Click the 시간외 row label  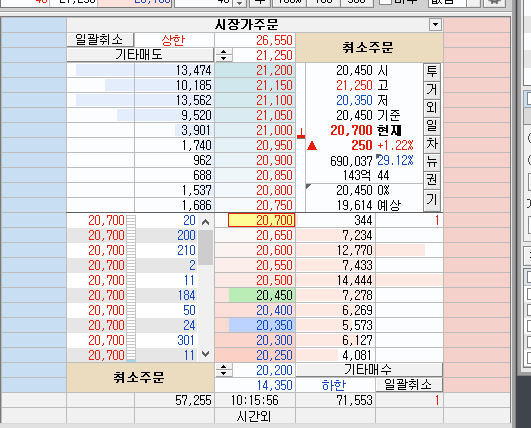pos(254,416)
